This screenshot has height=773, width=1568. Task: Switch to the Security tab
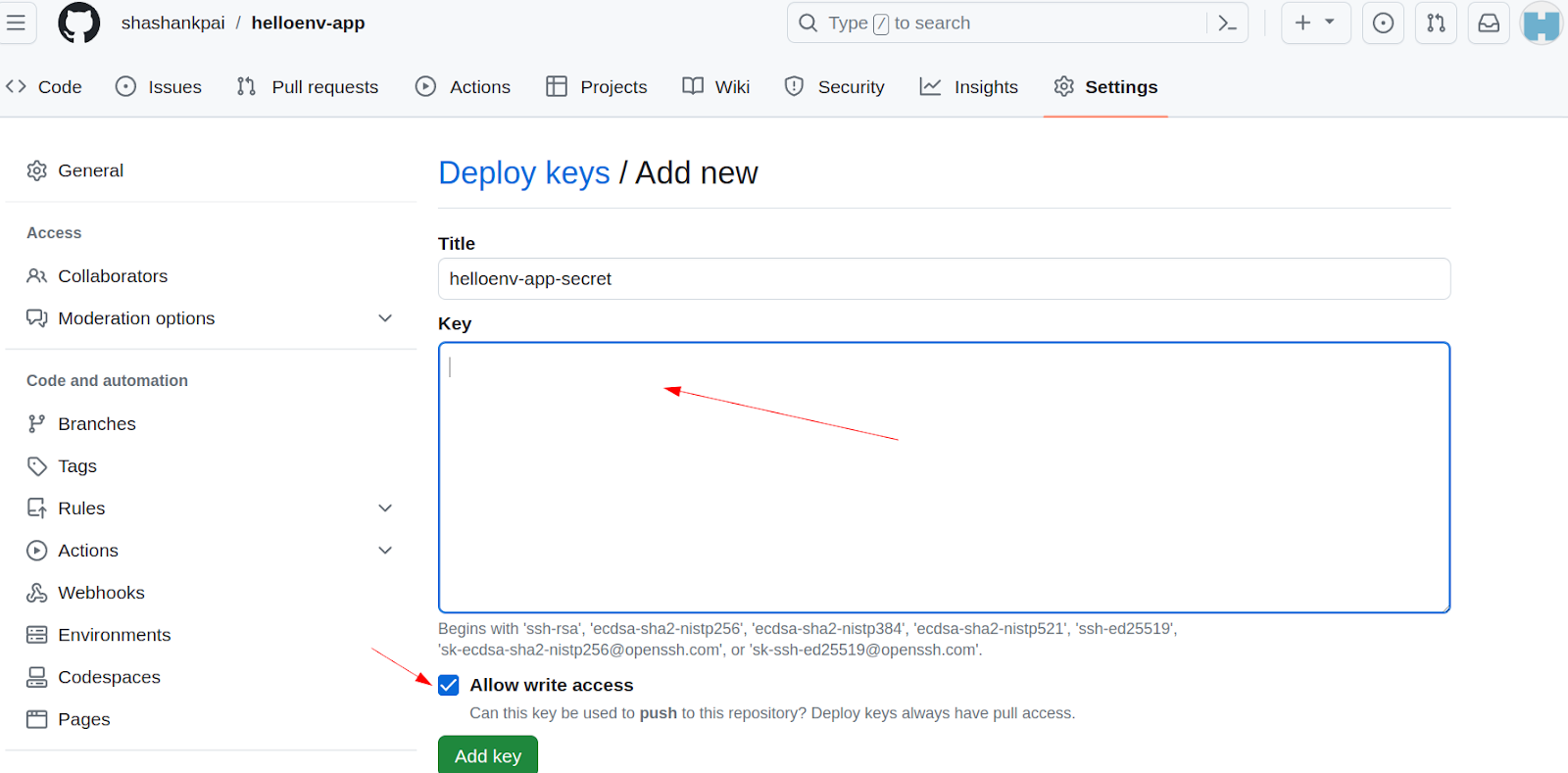[x=835, y=86]
